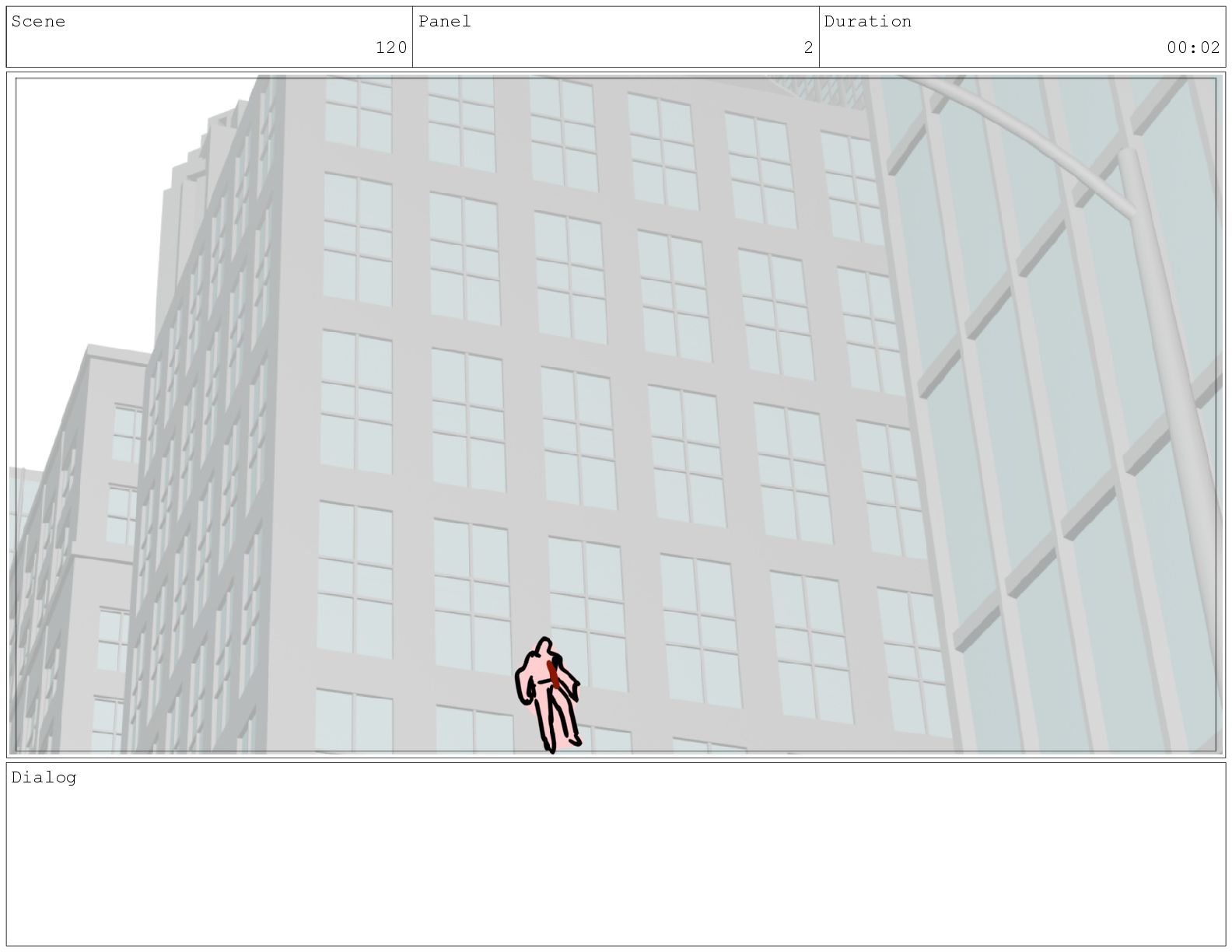This screenshot has height=952, width=1232.
Task: Click the Dialog label
Action: pyautogui.click(x=44, y=778)
